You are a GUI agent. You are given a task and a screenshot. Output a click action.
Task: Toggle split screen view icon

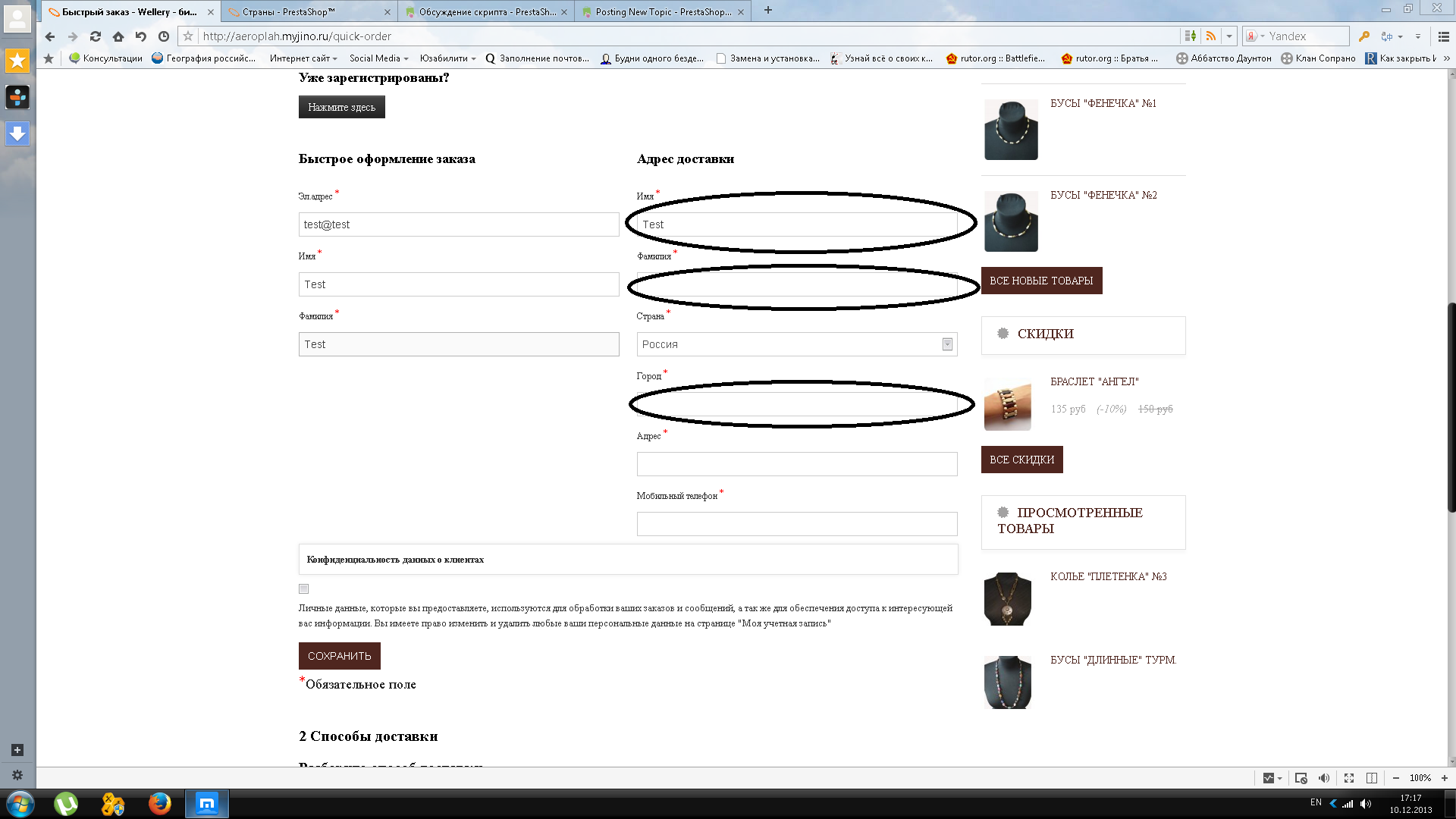[x=1372, y=778]
